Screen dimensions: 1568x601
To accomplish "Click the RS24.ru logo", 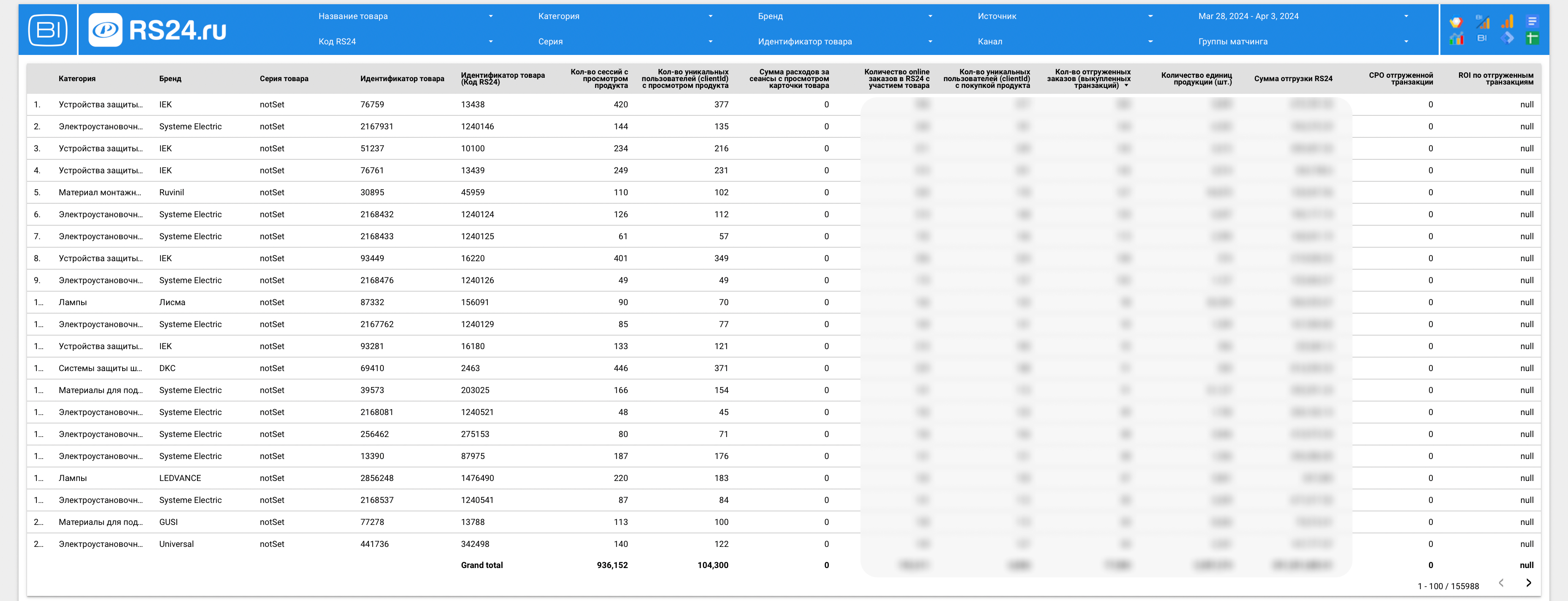I will tap(158, 30).
